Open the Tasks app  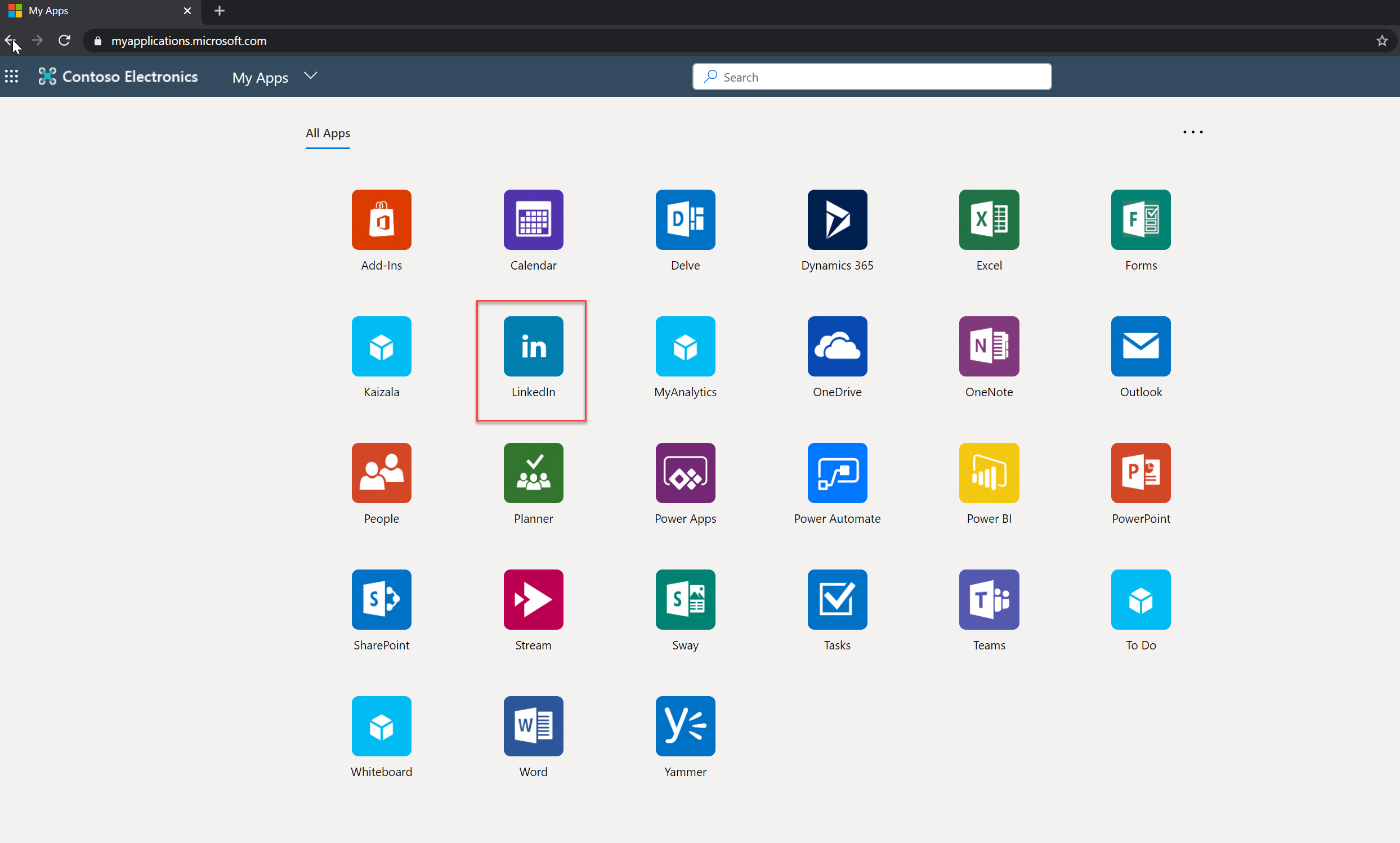pyautogui.click(x=837, y=599)
